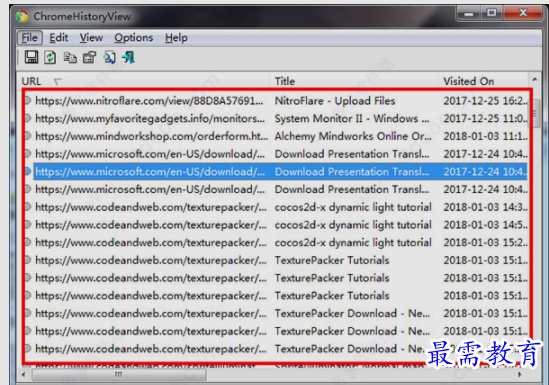Sort by the Title column header

[x=354, y=81]
